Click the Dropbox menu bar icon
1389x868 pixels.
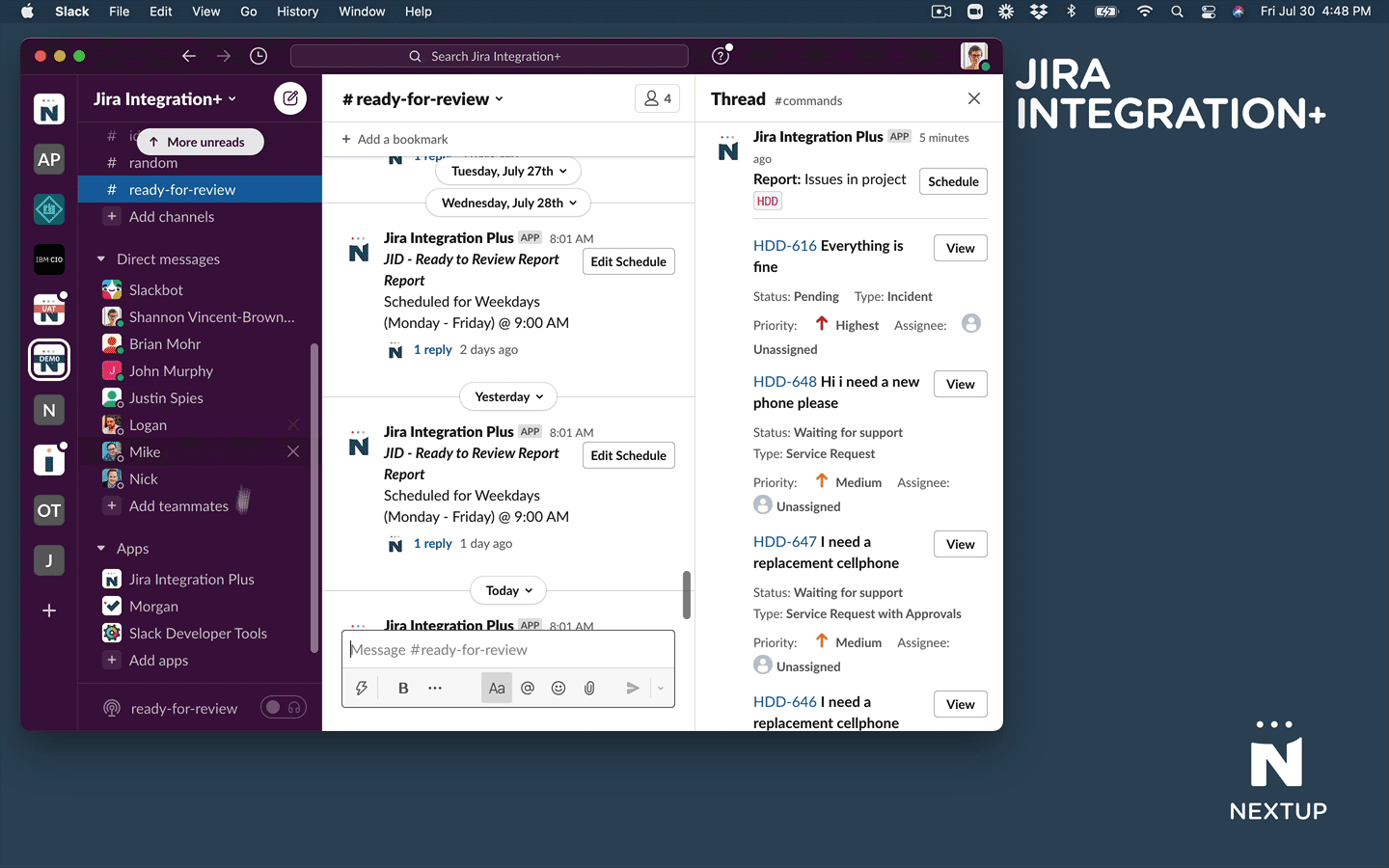click(x=1039, y=12)
